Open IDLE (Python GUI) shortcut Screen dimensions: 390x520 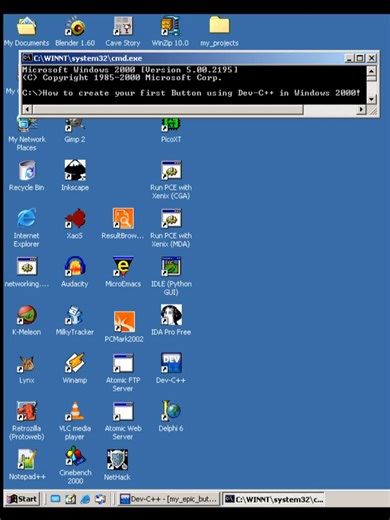pyautogui.click(x=171, y=276)
